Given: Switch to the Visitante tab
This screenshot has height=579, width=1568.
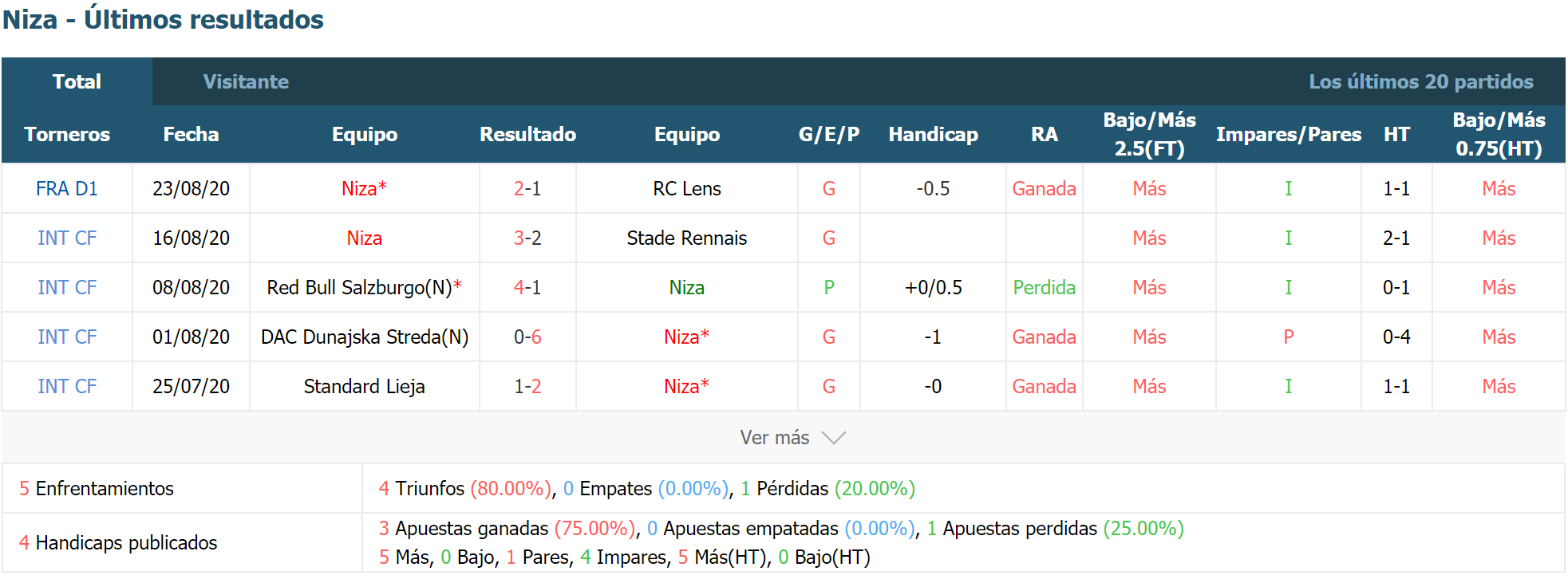Looking at the screenshot, I should (x=246, y=81).
